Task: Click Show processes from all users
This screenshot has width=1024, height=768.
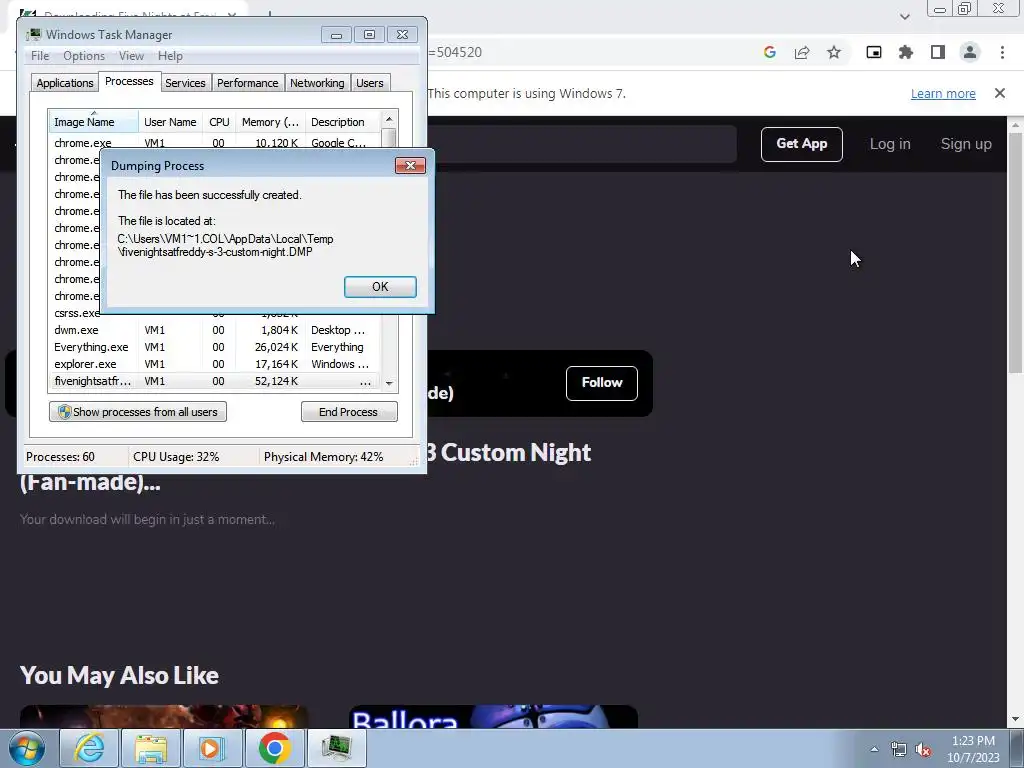Action: coord(138,411)
